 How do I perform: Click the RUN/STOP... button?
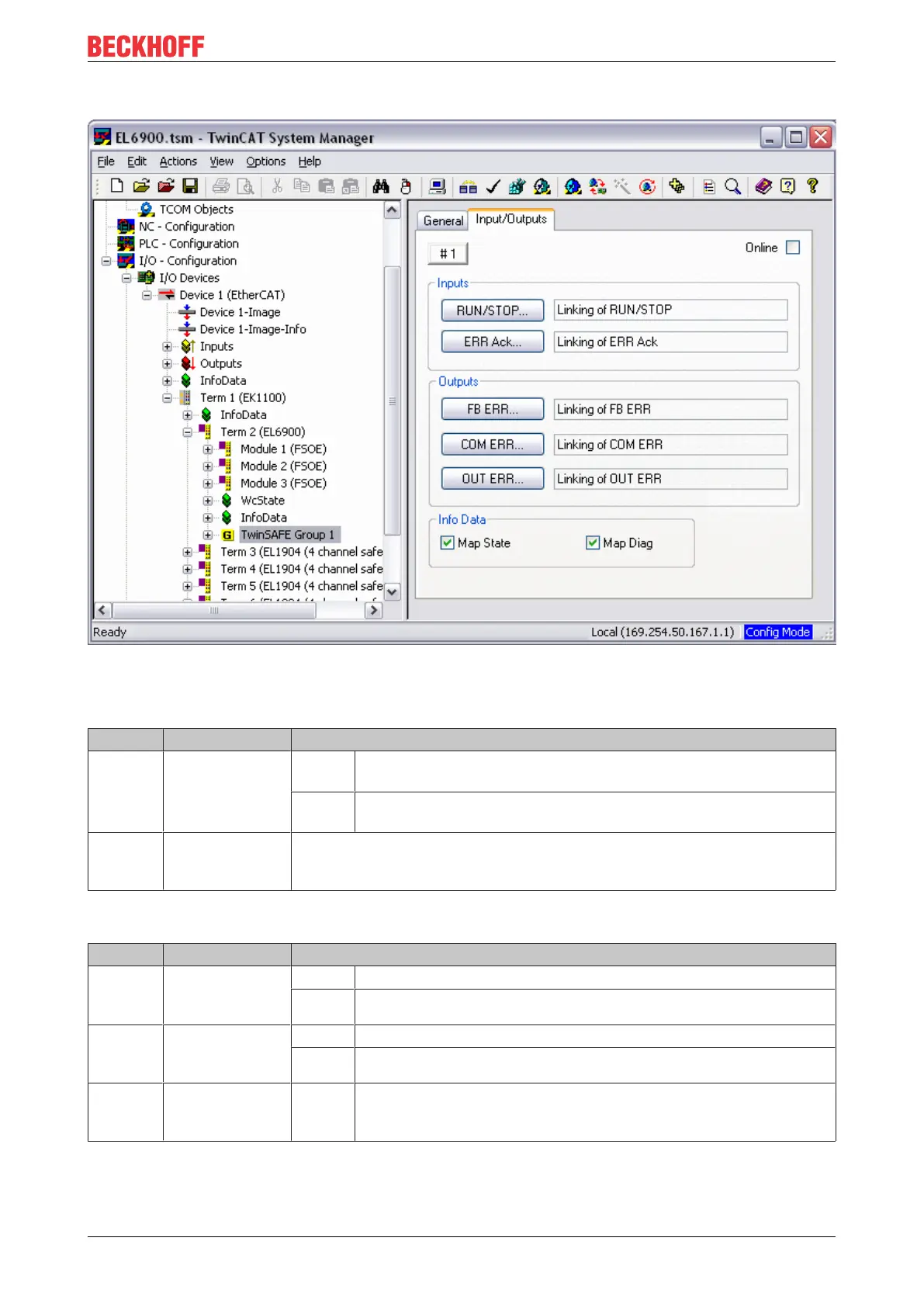click(x=493, y=310)
